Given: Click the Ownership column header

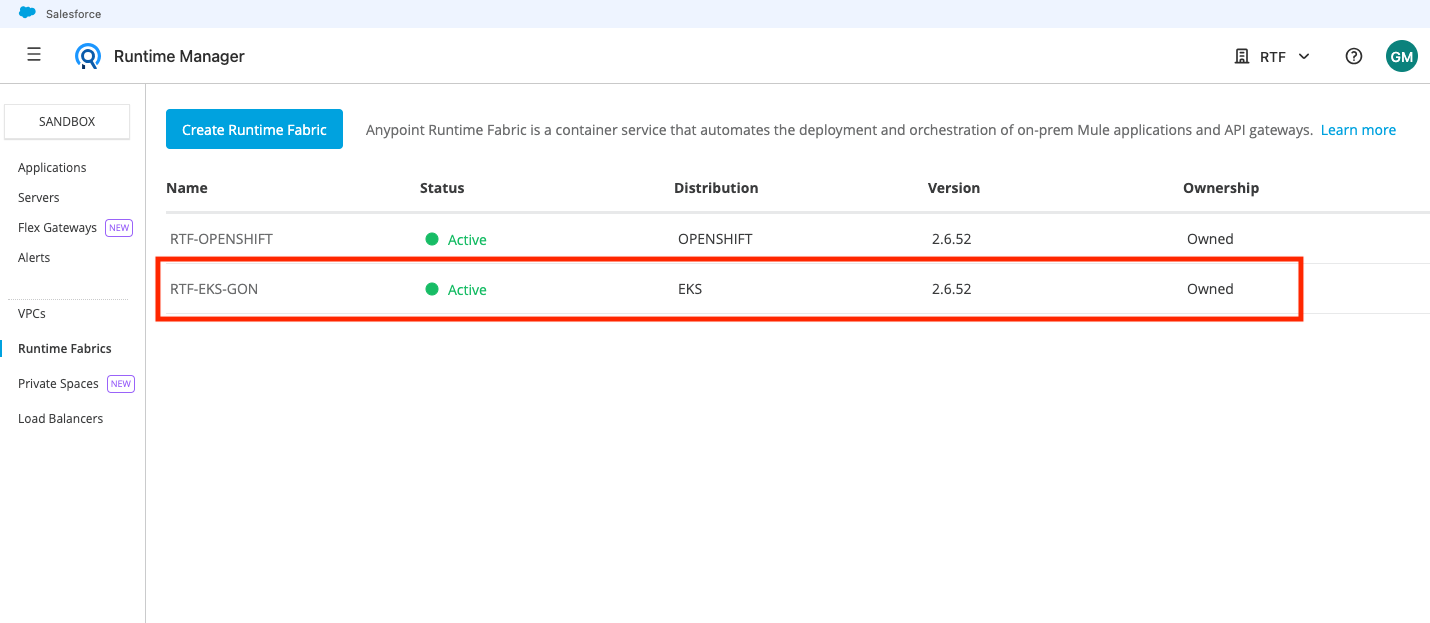Looking at the screenshot, I should pyautogui.click(x=1221, y=188).
